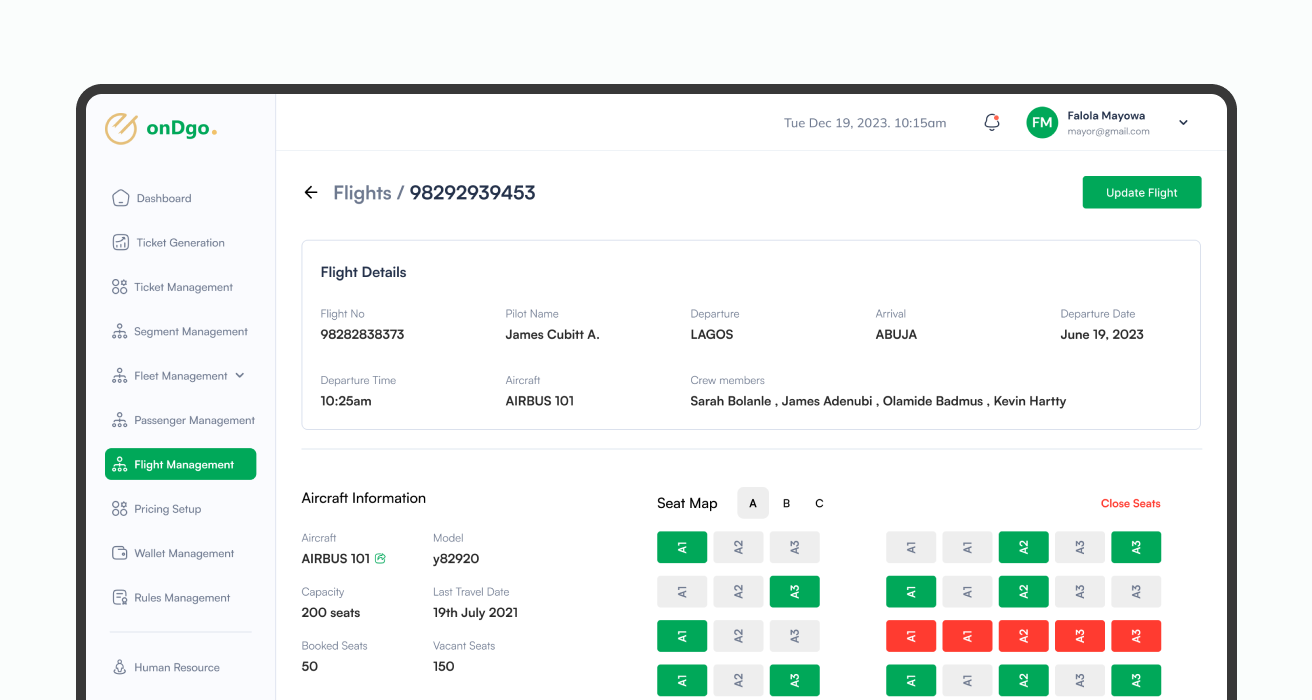Image resolution: width=1312 pixels, height=700 pixels.
Task: Click the Fleet Management sidebar icon
Action: 119,376
